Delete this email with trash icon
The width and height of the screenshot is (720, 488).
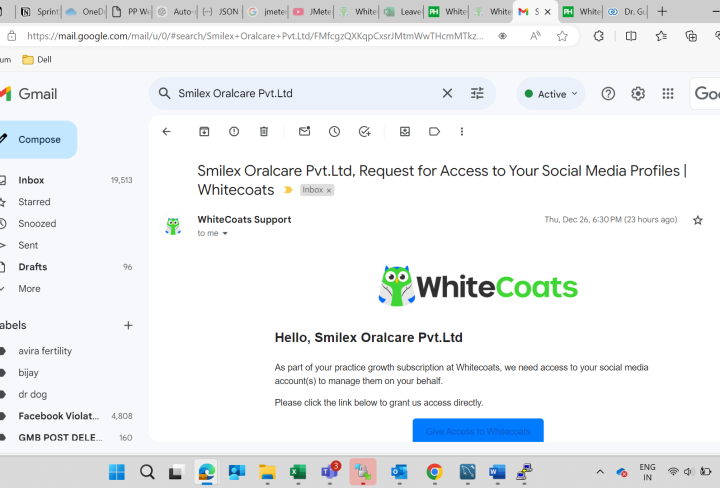264,132
